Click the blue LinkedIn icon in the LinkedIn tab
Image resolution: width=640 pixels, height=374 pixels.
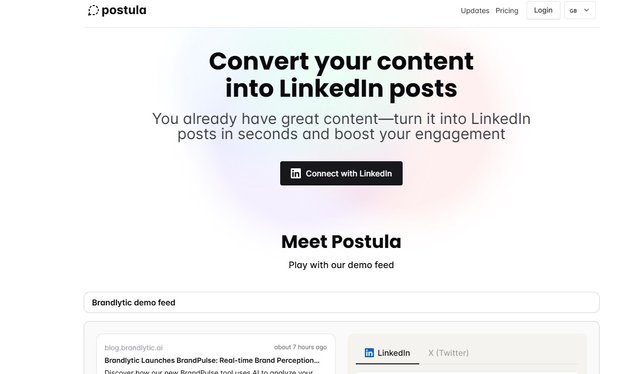(x=369, y=353)
